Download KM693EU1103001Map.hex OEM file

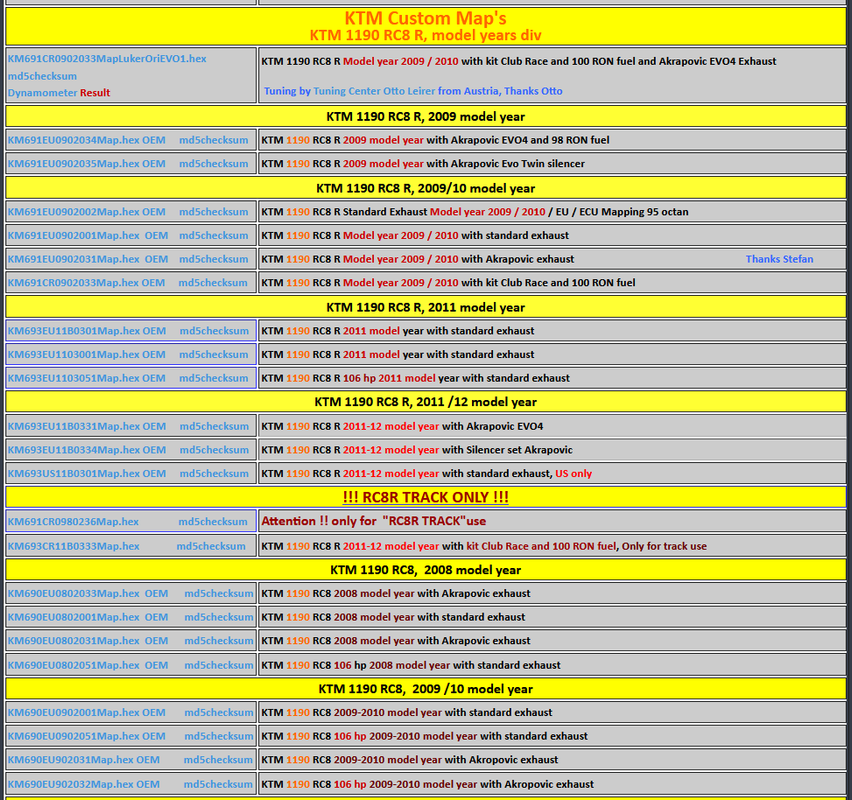(x=86, y=354)
